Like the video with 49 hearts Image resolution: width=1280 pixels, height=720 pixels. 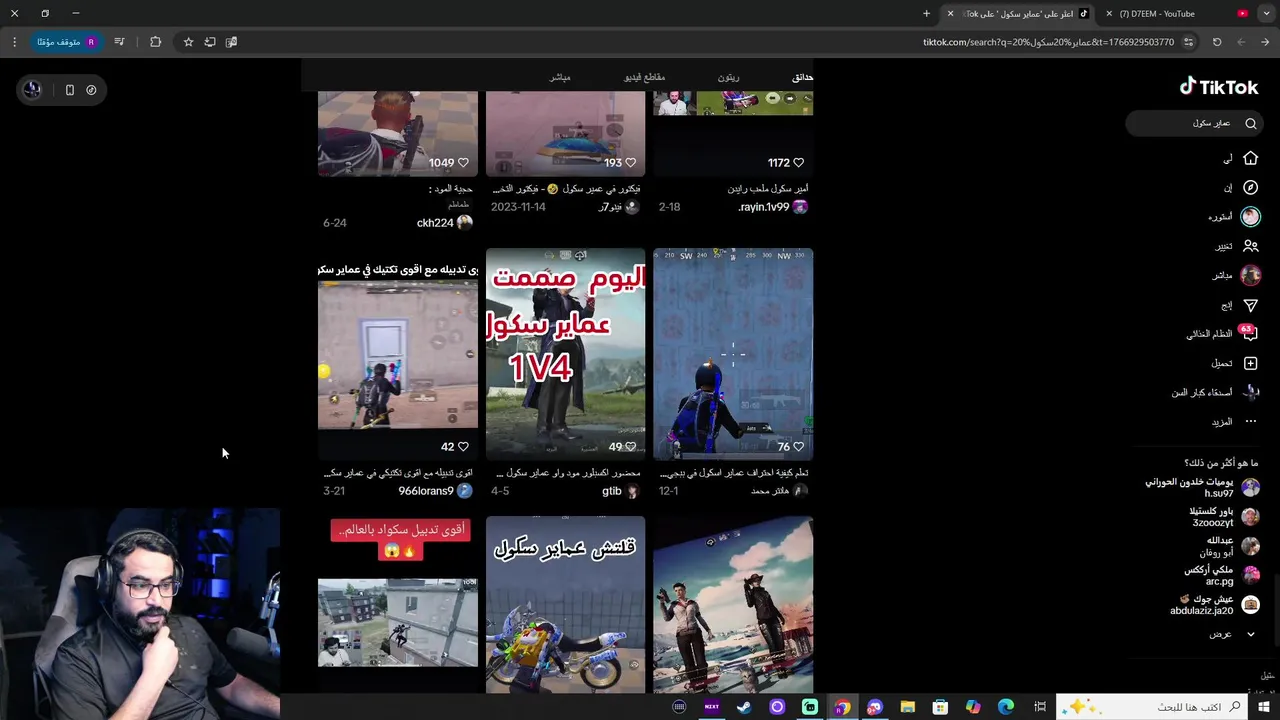point(631,446)
